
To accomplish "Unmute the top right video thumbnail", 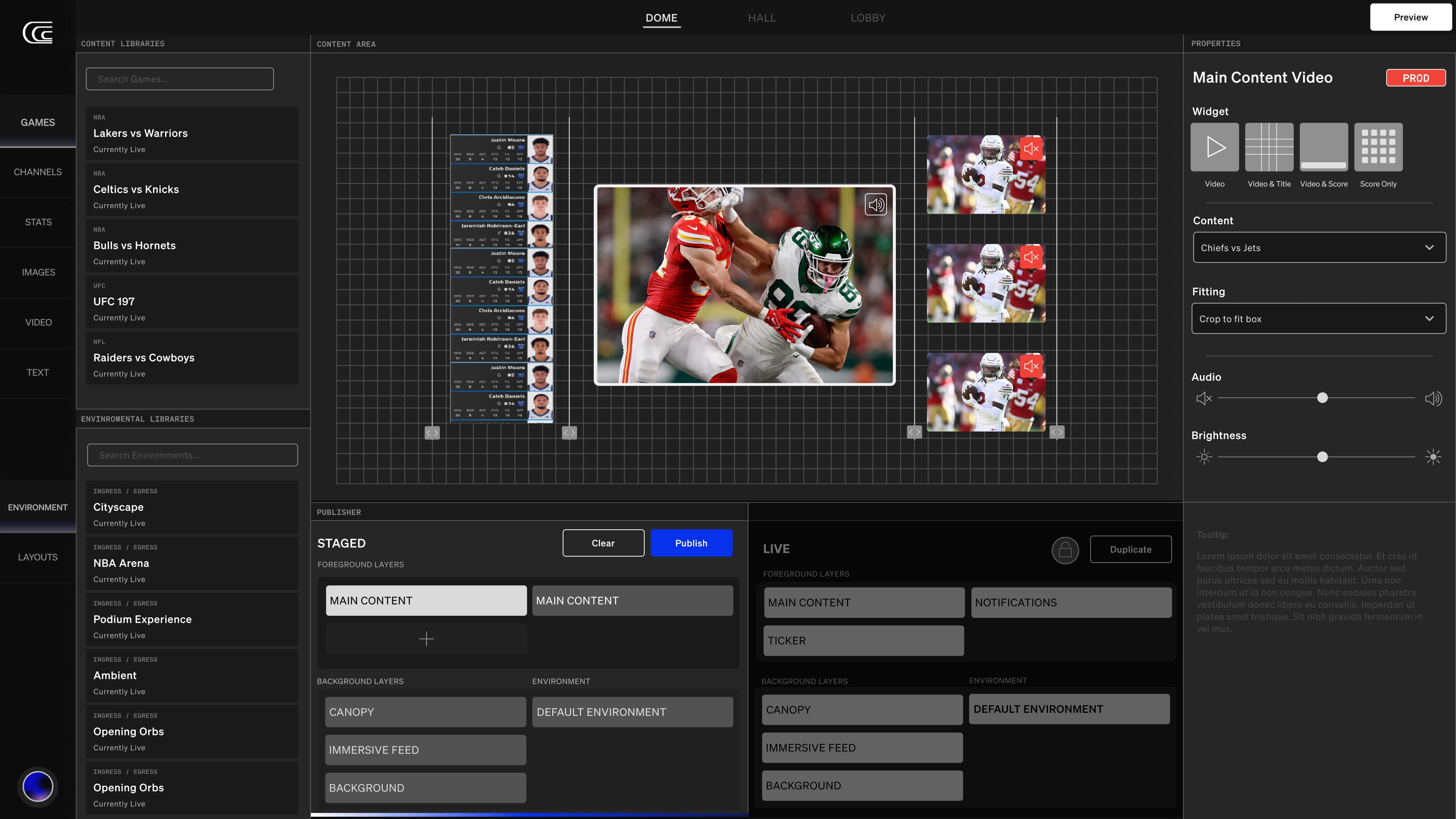I will [1031, 149].
